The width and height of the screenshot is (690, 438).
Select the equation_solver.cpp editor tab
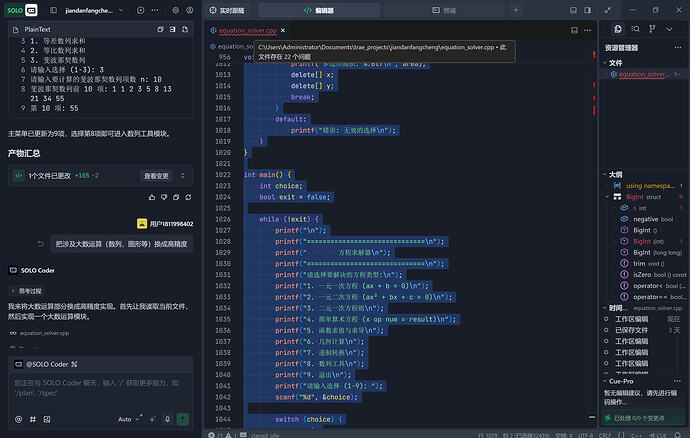point(248,30)
